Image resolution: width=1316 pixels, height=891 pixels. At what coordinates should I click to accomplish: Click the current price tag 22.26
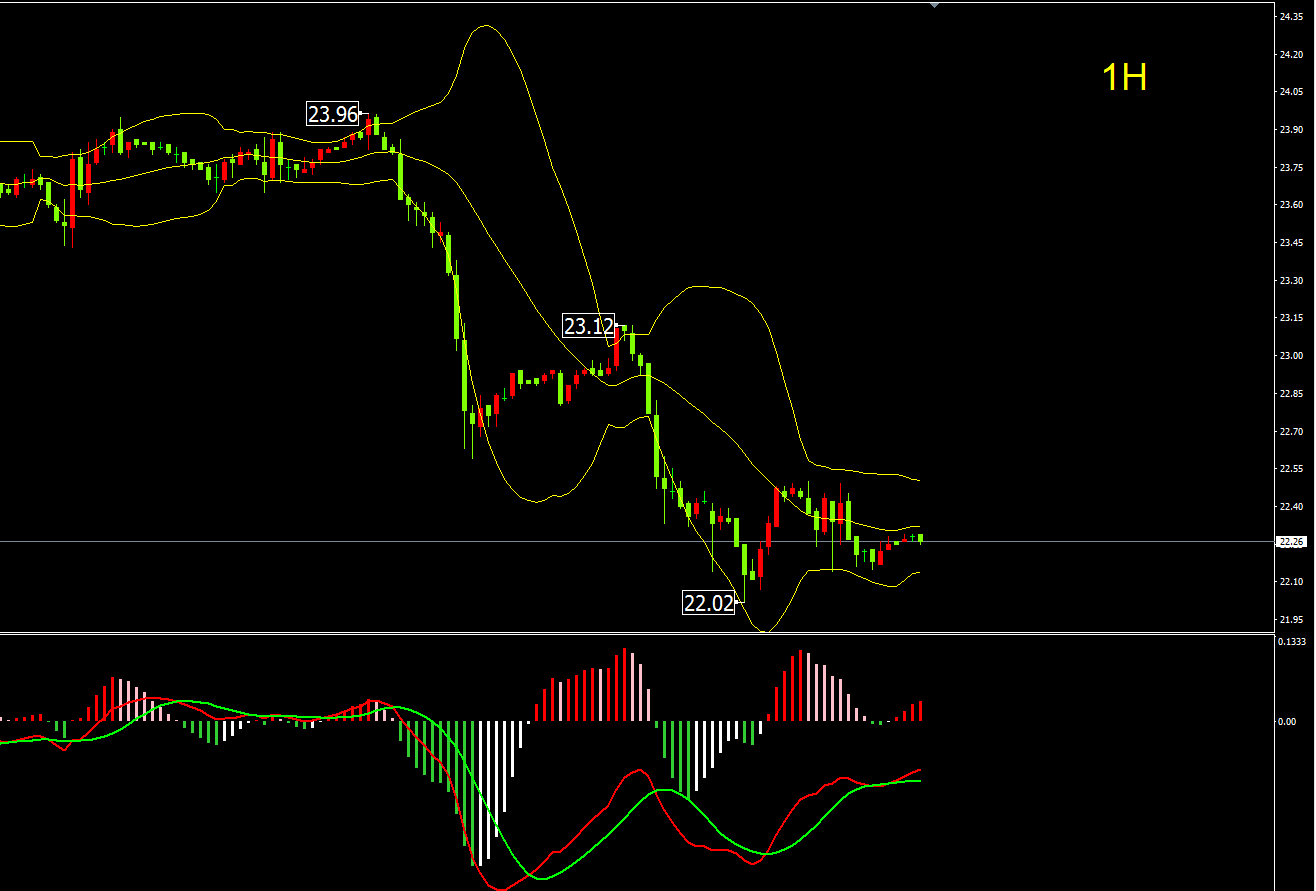(1291, 542)
